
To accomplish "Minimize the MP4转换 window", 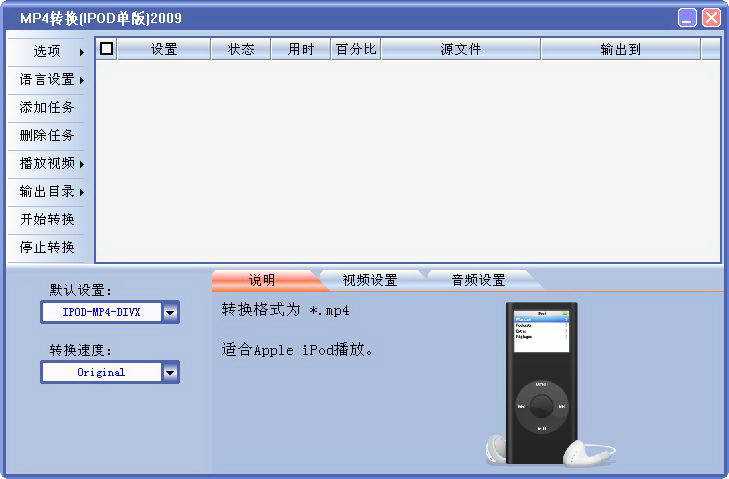I will (x=687, y=18).
